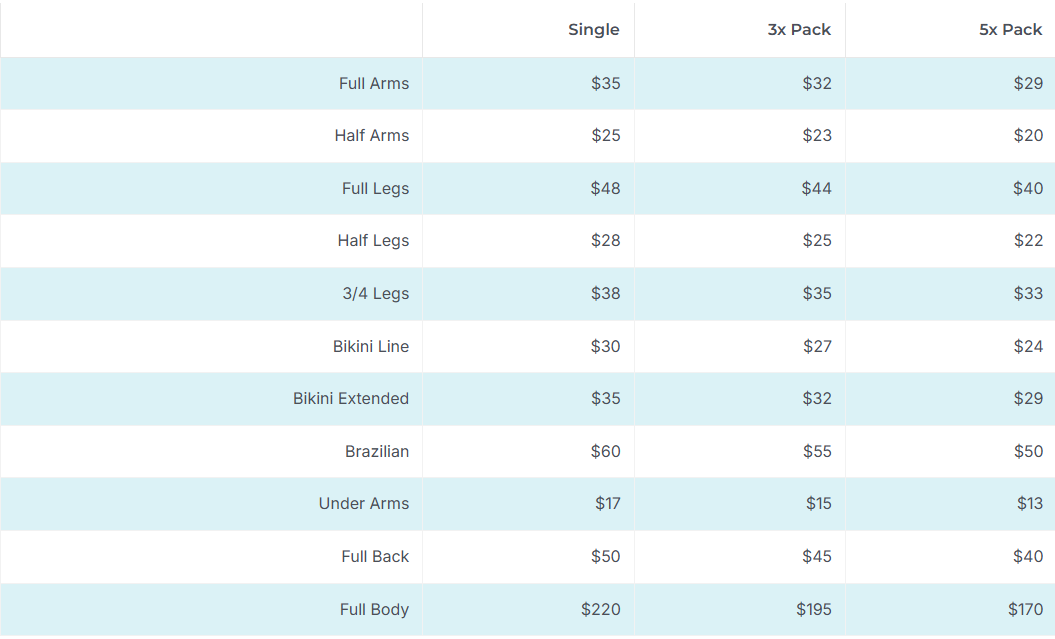Select the Bikini Extended row label
The height and width of the screenshot is (639, 1055).
[x=351, y=399]
